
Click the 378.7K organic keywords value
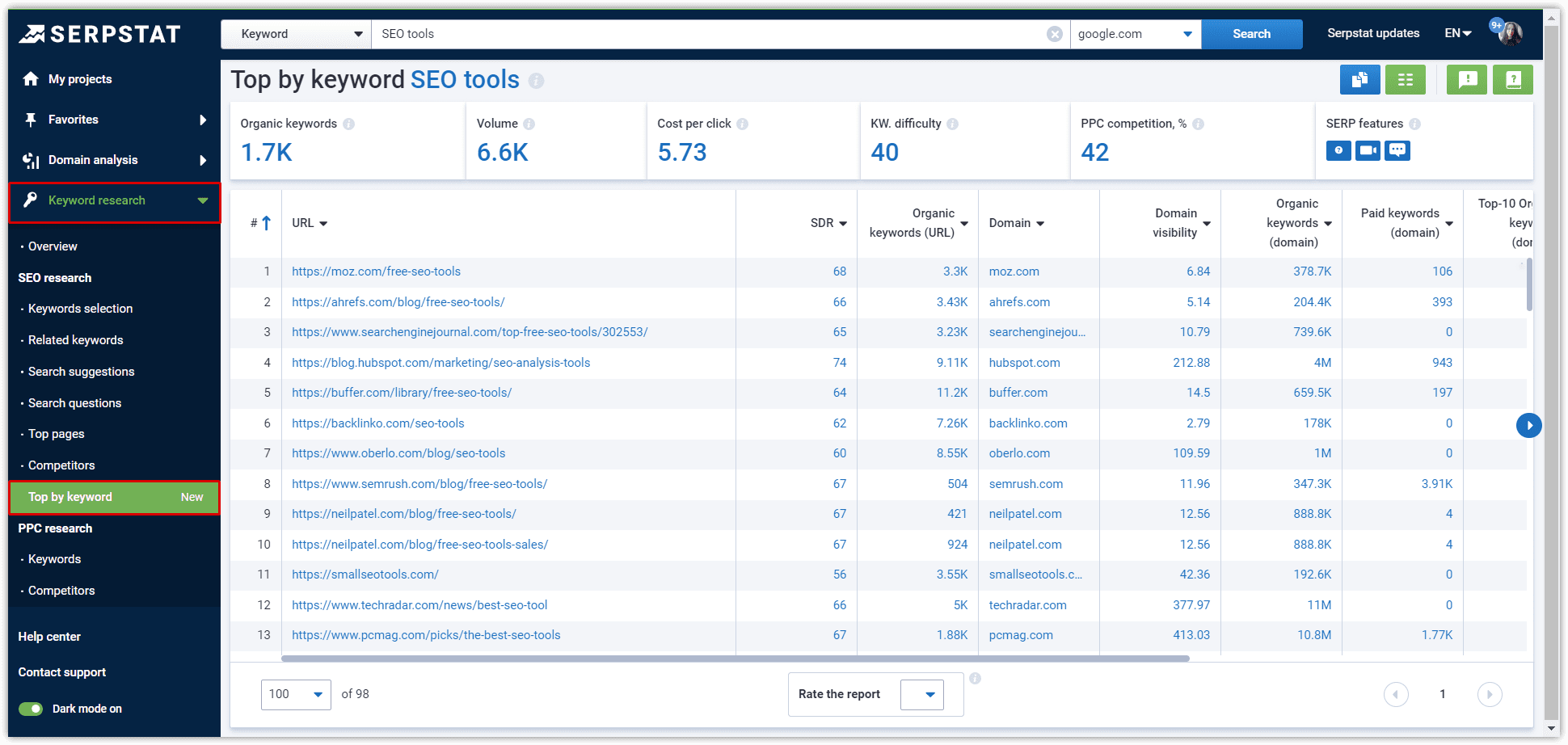tap(1312, 271)
